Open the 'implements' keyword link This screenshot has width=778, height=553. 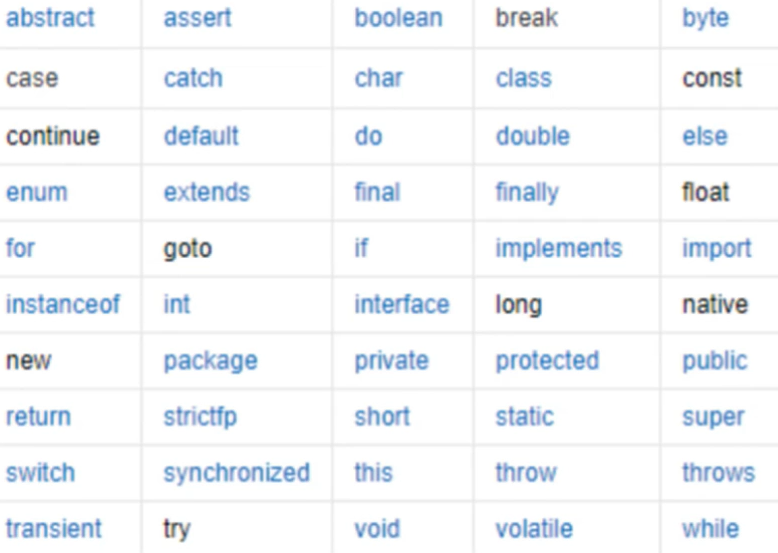point(559,249)
